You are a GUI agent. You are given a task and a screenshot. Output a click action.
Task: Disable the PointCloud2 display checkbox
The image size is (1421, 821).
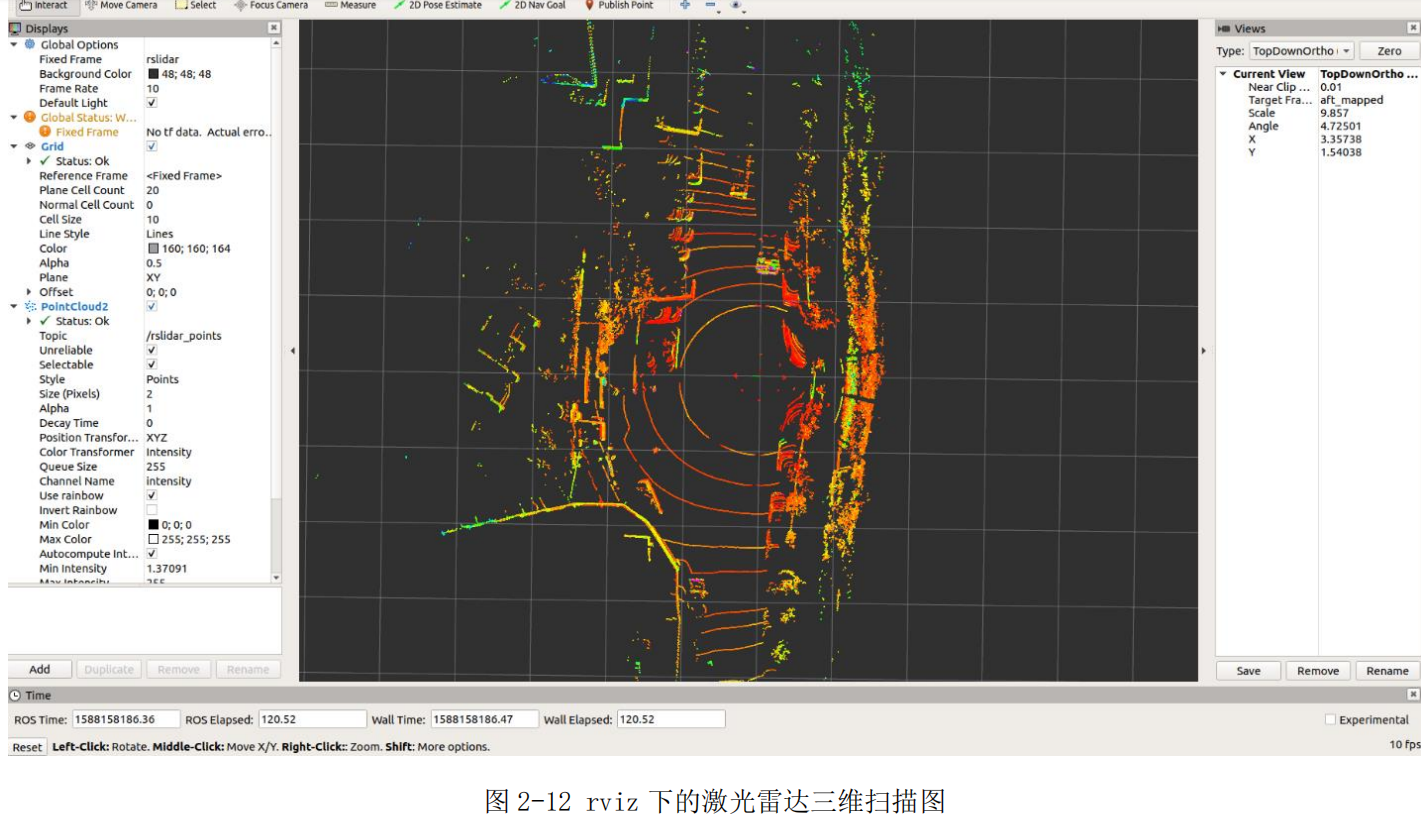(x=152, y=306)
